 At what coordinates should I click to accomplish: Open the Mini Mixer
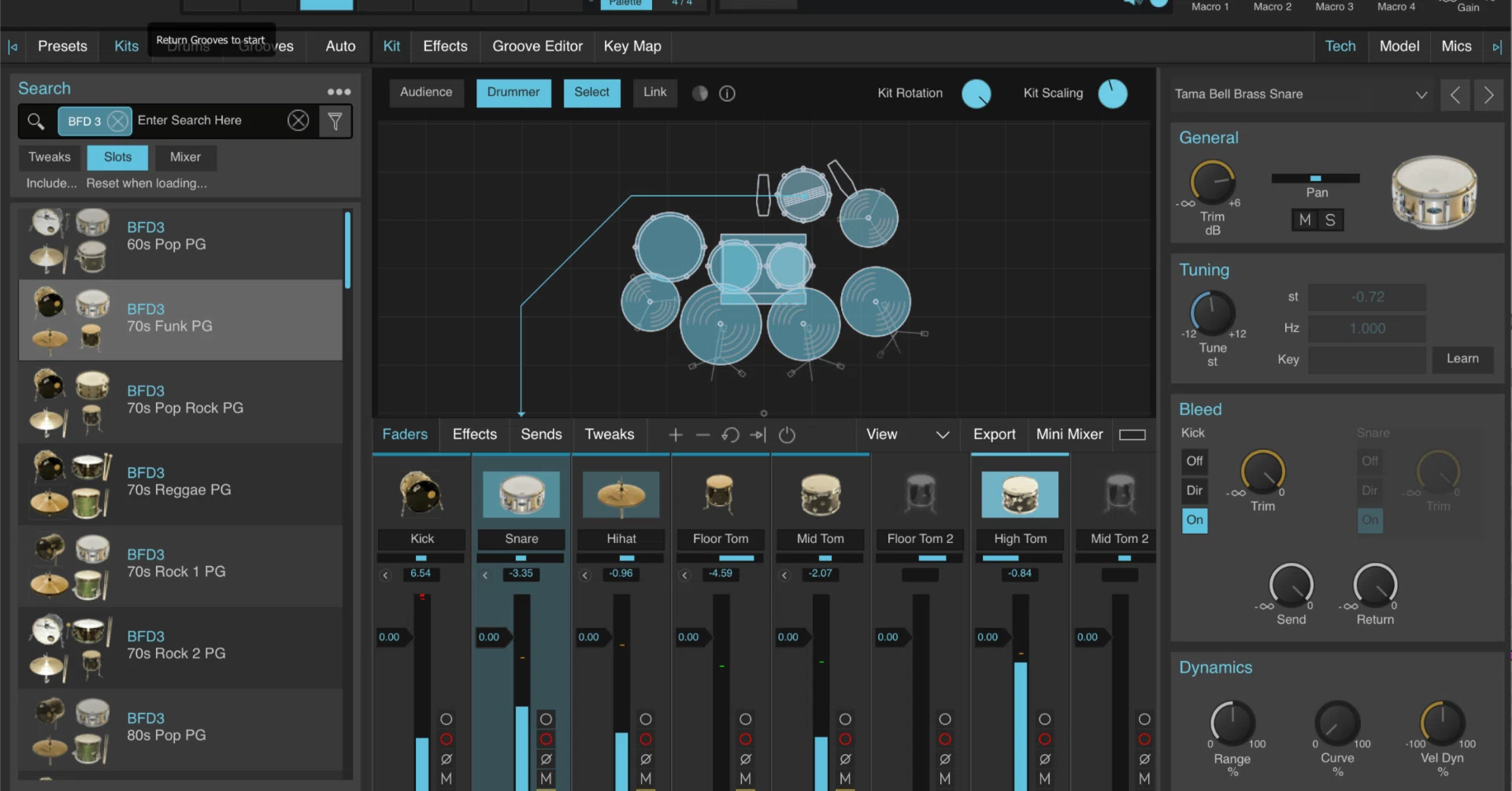[x=1069, y=434]
